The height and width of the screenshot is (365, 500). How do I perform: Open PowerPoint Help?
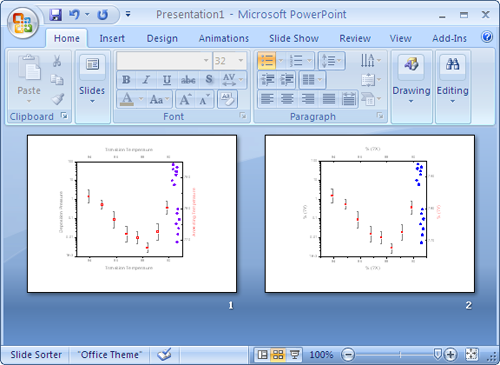point(487,37)
